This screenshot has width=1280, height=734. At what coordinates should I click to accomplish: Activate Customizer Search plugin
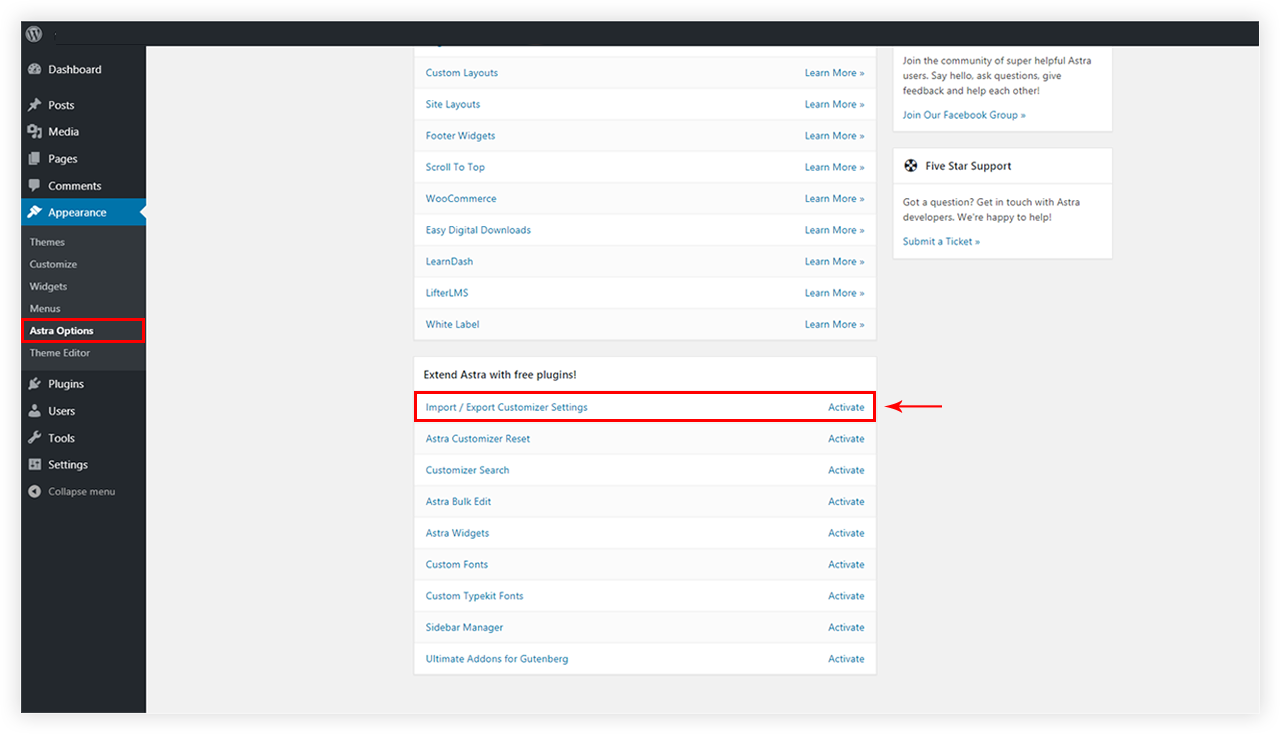[x=846, y=470]
